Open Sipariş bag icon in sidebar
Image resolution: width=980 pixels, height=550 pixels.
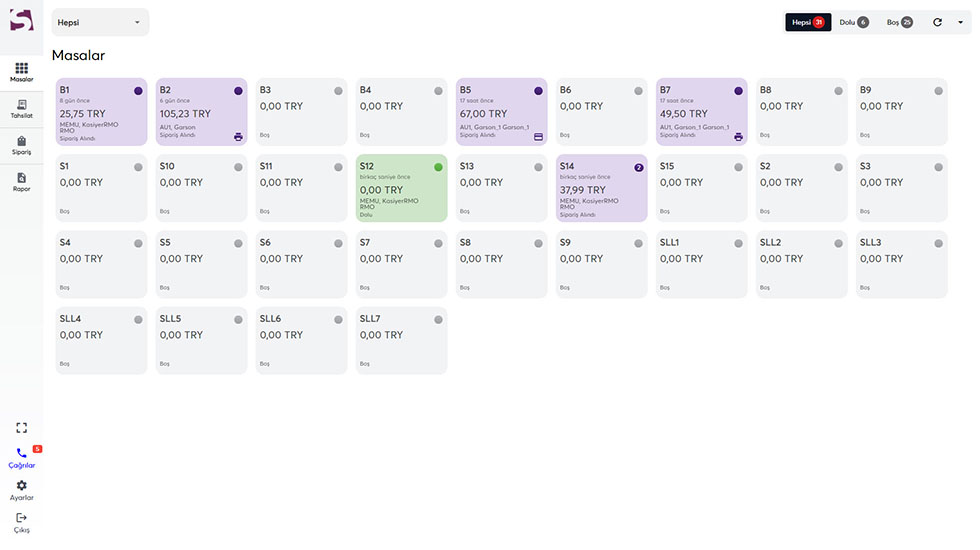(21, 141)
